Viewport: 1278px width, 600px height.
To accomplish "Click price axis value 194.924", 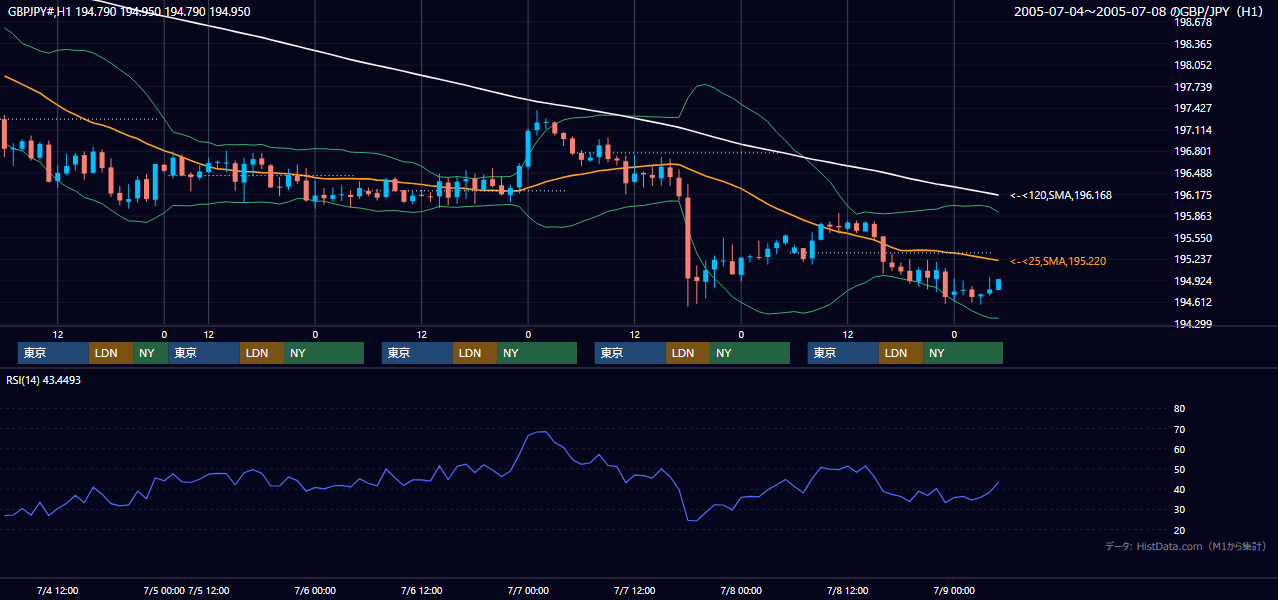I will click(1192, 281).
